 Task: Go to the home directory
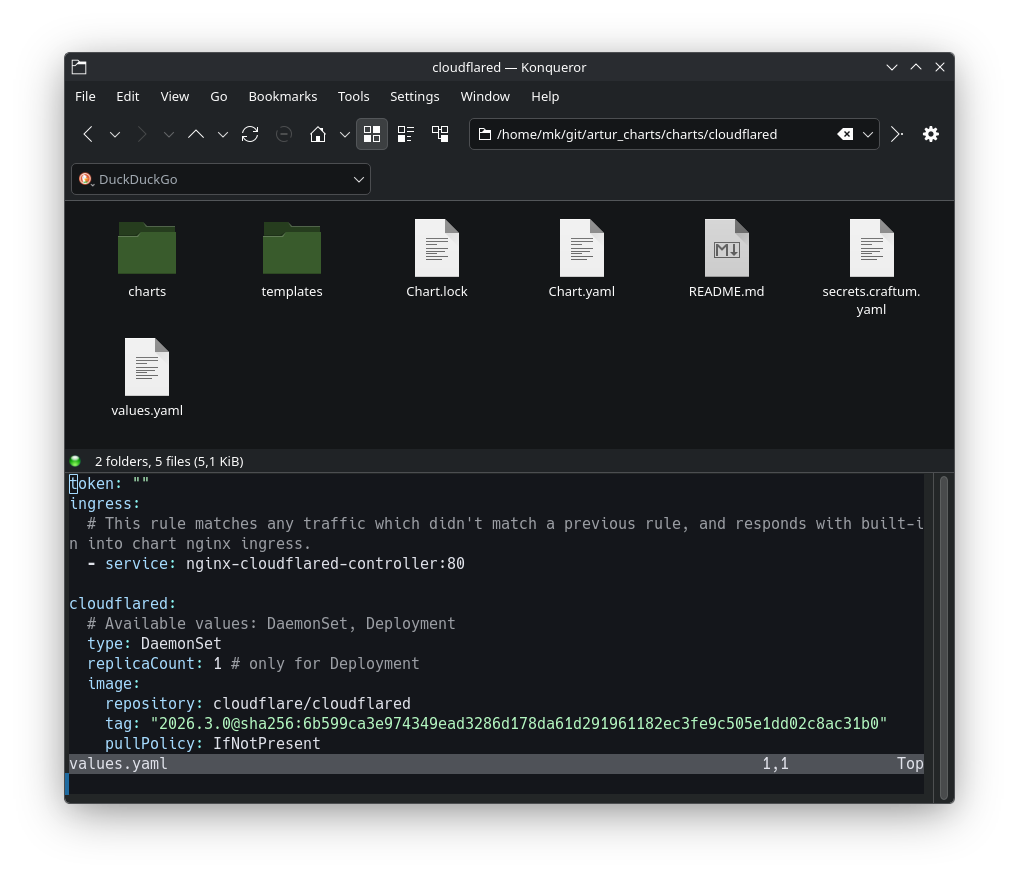(x=318, y=135)
